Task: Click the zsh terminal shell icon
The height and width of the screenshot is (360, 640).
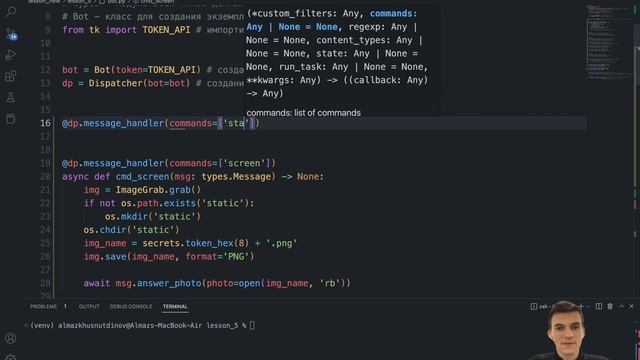Action: click(533, 306)
